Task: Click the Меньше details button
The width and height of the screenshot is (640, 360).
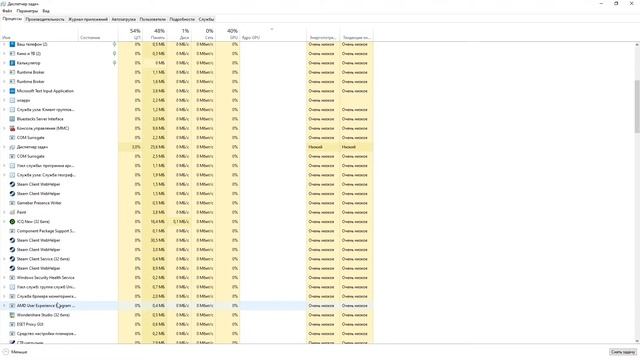Action: tap(15, 352)
